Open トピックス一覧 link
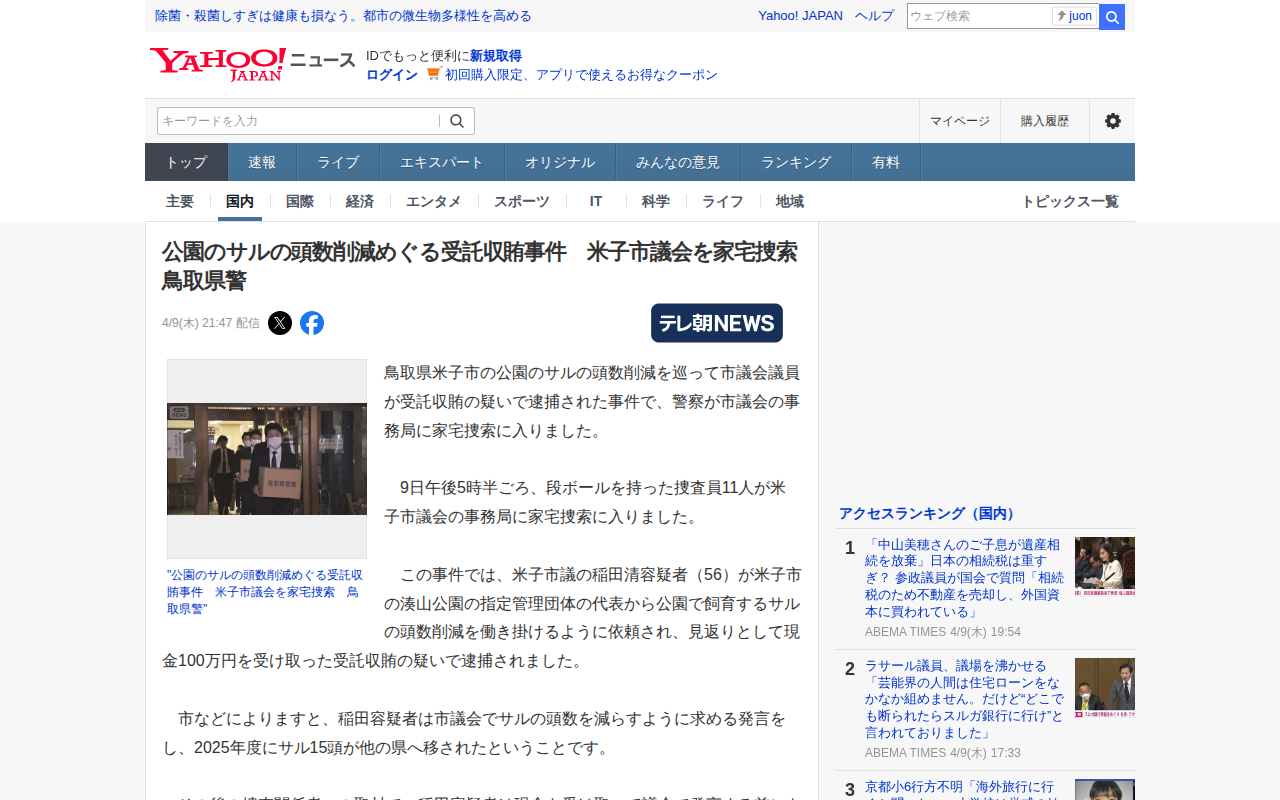The width and height of the screenshot is (1280, 800). tap(1070, 201)
